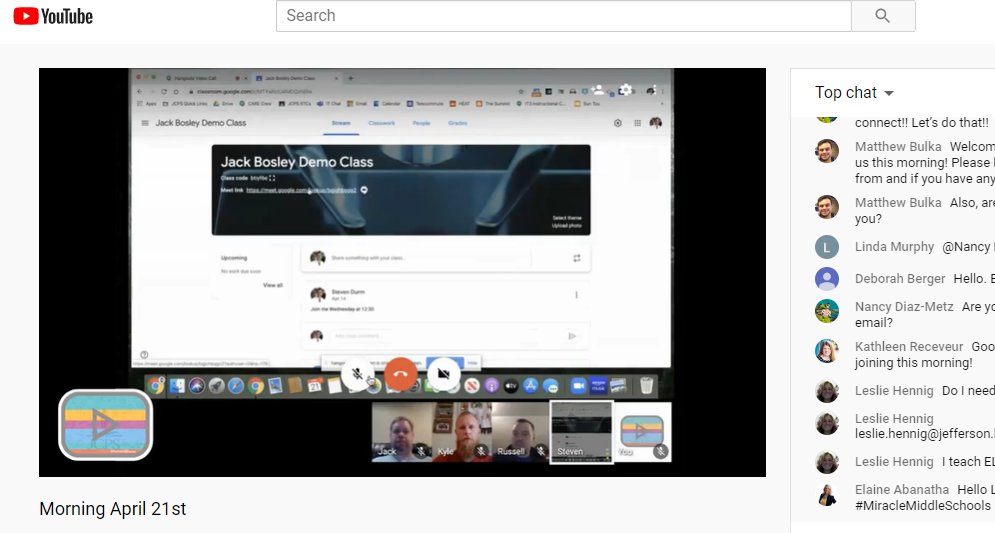
Task: Click Upload photo on the class banner
Action: (x=567, y=226)
